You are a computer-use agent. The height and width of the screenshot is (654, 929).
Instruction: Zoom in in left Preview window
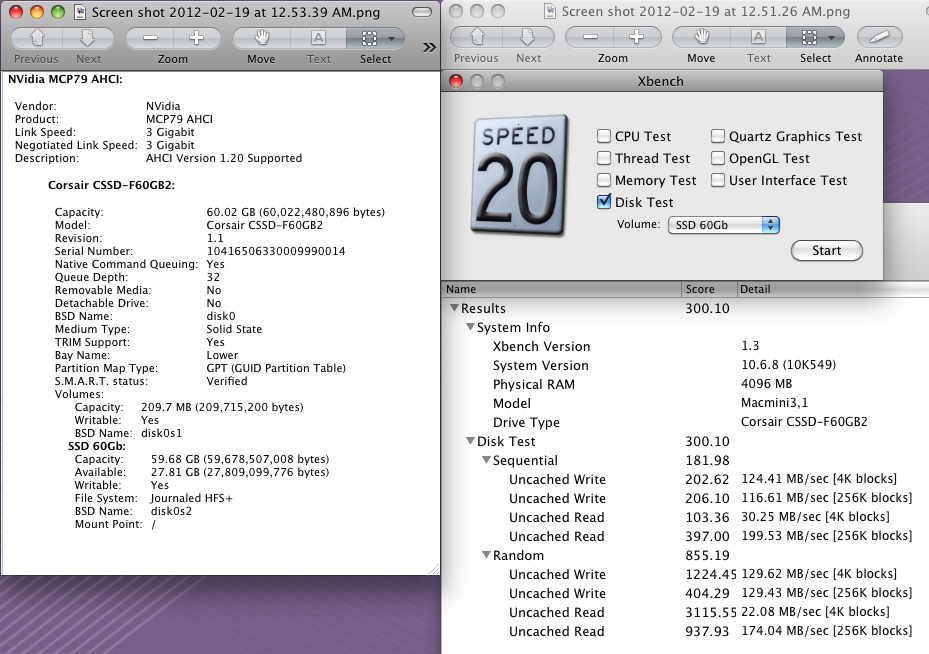click(x=197, y=39)
